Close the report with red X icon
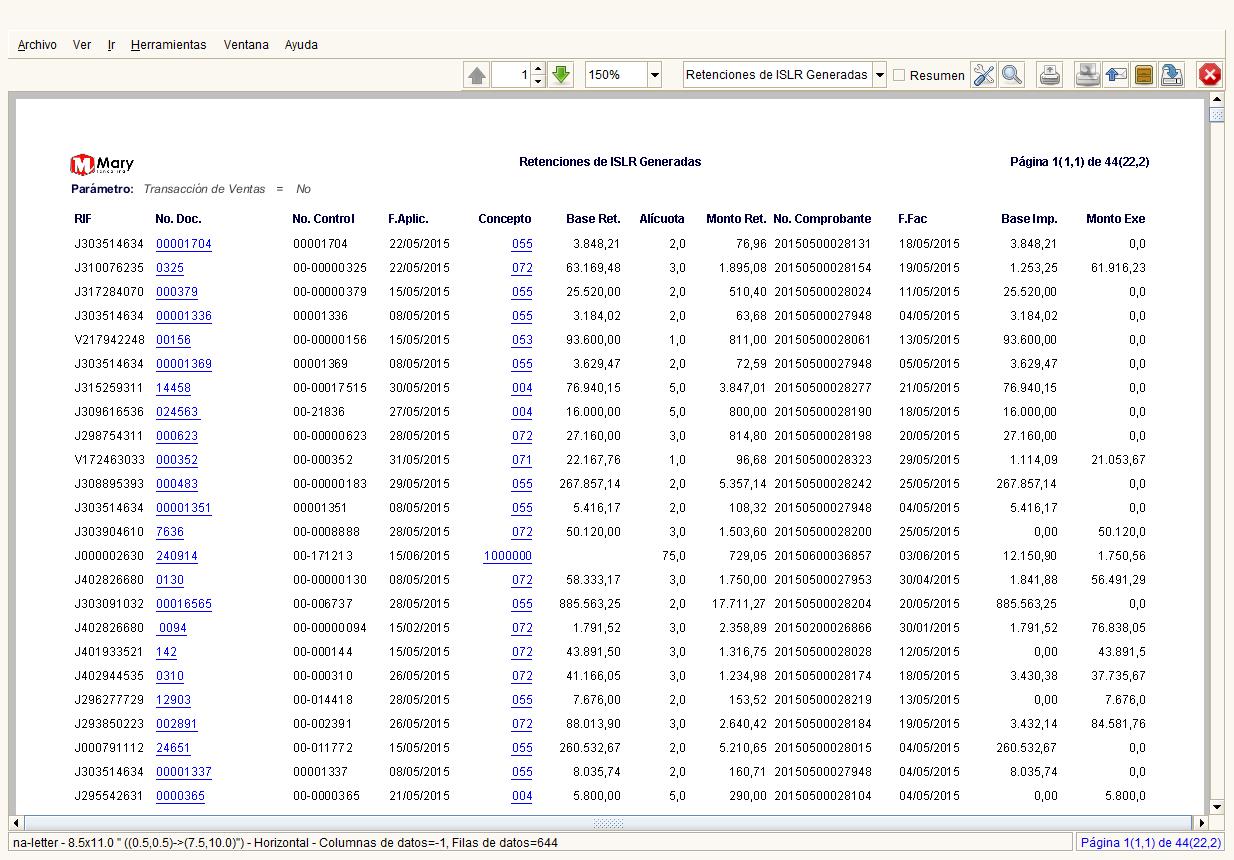 1210,75
